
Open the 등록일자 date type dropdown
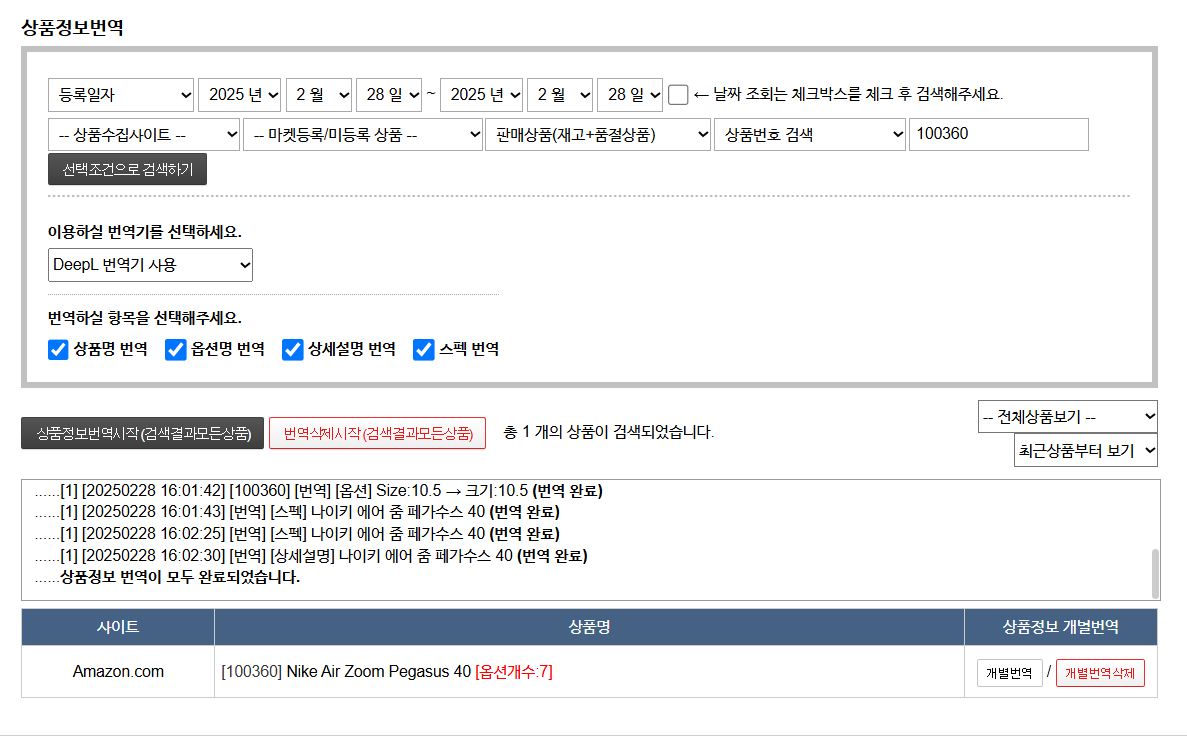pos(121,95)
